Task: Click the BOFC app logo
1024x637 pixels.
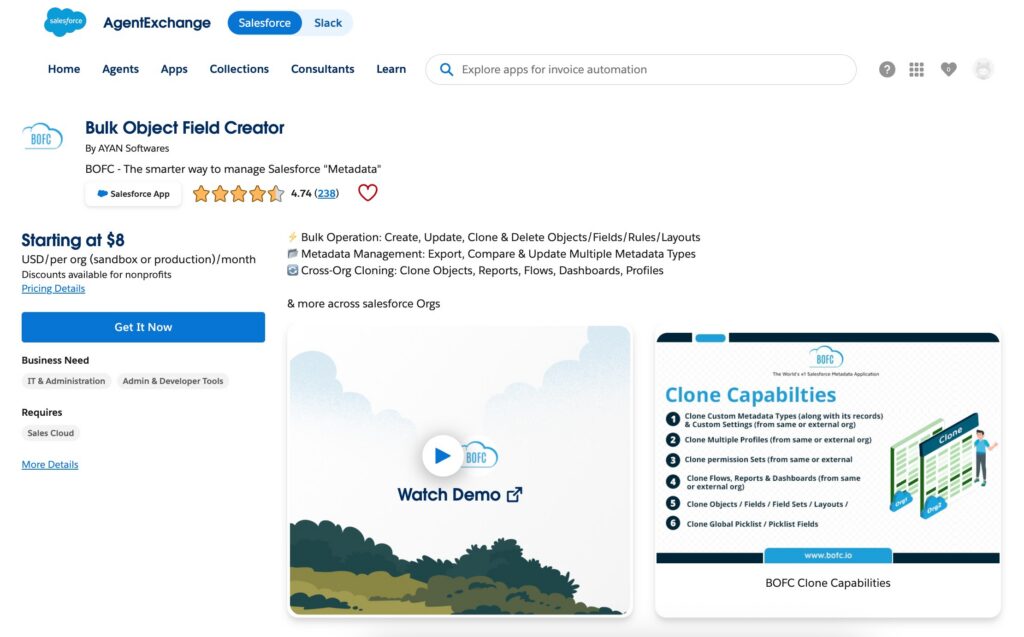Action: tap(42, 137)
